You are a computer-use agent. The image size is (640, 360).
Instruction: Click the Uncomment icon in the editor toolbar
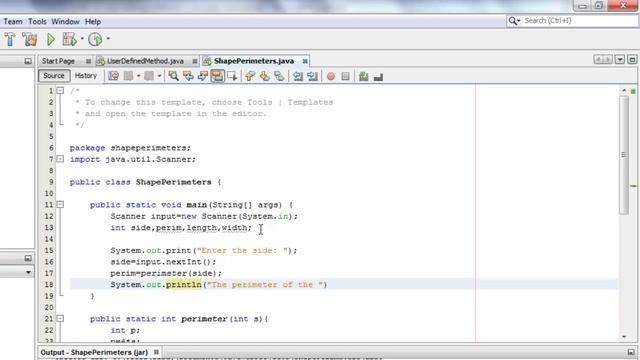378,76
